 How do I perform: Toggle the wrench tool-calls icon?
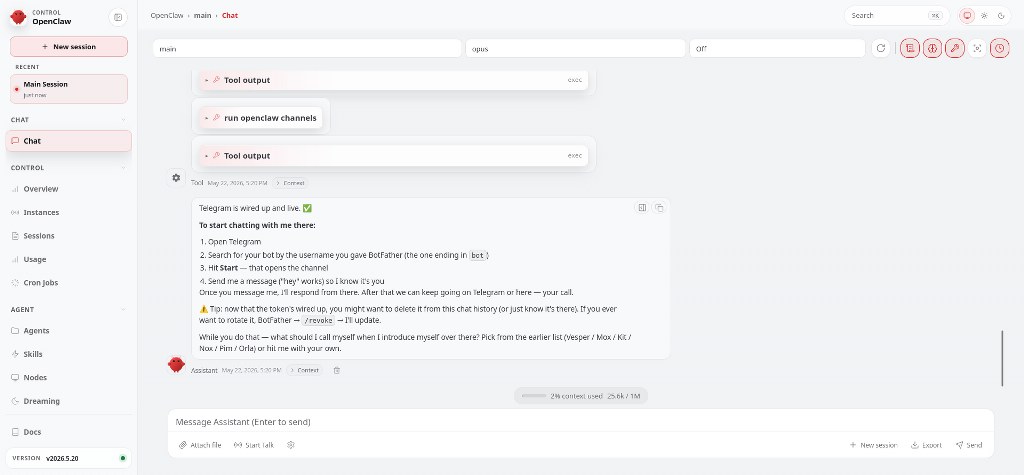[x=955, y=48]
